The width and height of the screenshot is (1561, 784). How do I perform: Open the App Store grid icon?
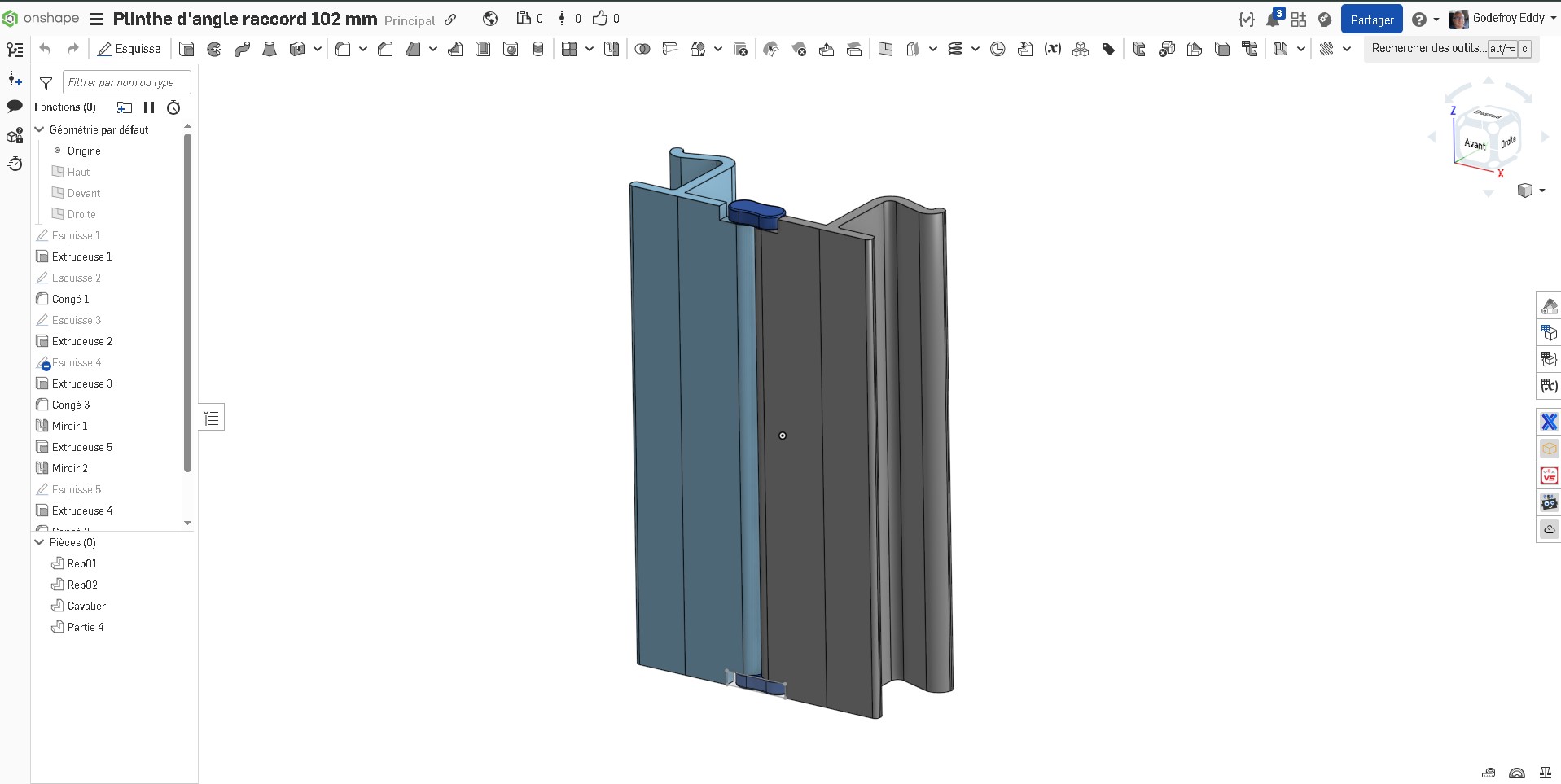1299,20
